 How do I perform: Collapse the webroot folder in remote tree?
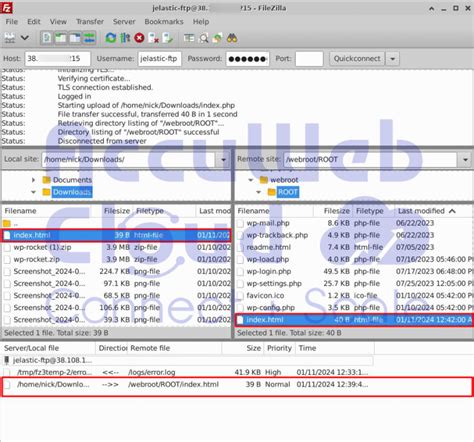(251, 180)
